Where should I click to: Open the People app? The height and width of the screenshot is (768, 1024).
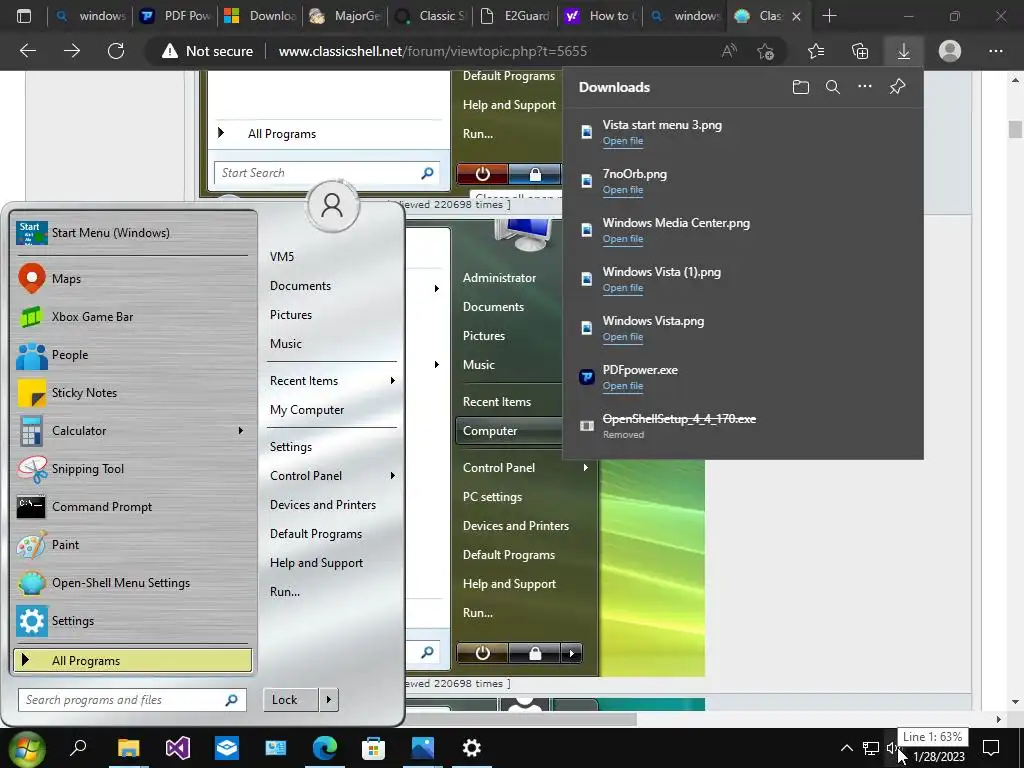click(131, 355)
